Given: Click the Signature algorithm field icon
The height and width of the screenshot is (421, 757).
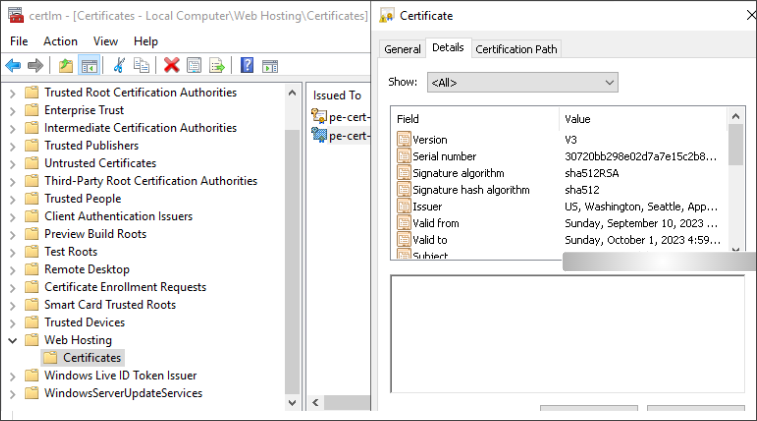Looking at the screenshot, I should click(404, 172).
